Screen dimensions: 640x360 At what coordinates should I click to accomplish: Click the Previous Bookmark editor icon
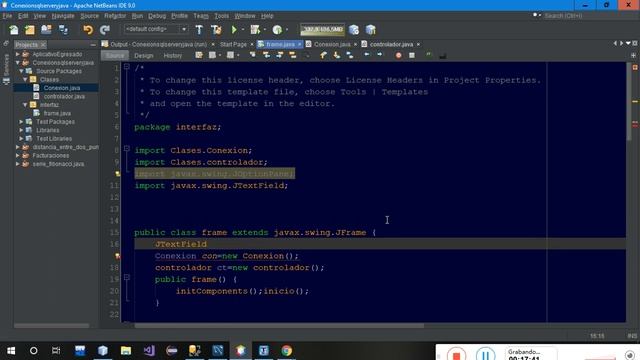point(323,55)
